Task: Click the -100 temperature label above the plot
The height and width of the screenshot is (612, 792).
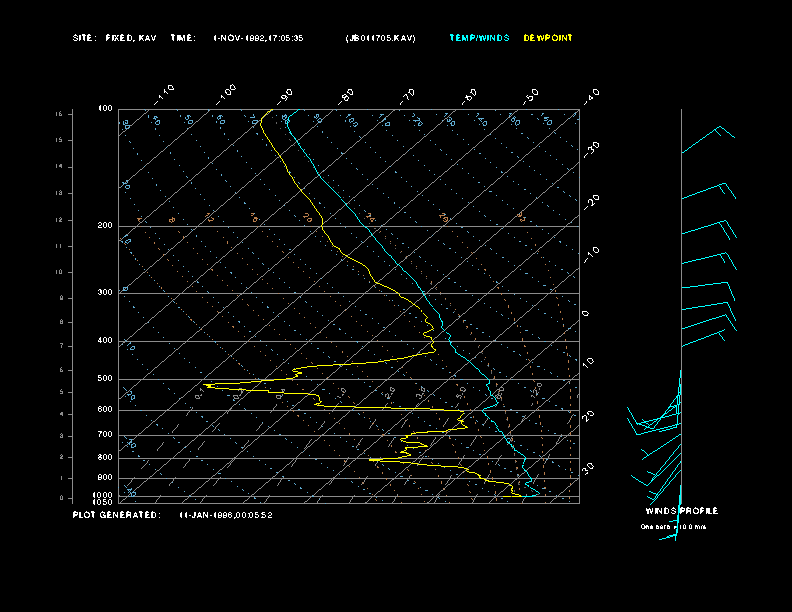Action: coord(226,95)
